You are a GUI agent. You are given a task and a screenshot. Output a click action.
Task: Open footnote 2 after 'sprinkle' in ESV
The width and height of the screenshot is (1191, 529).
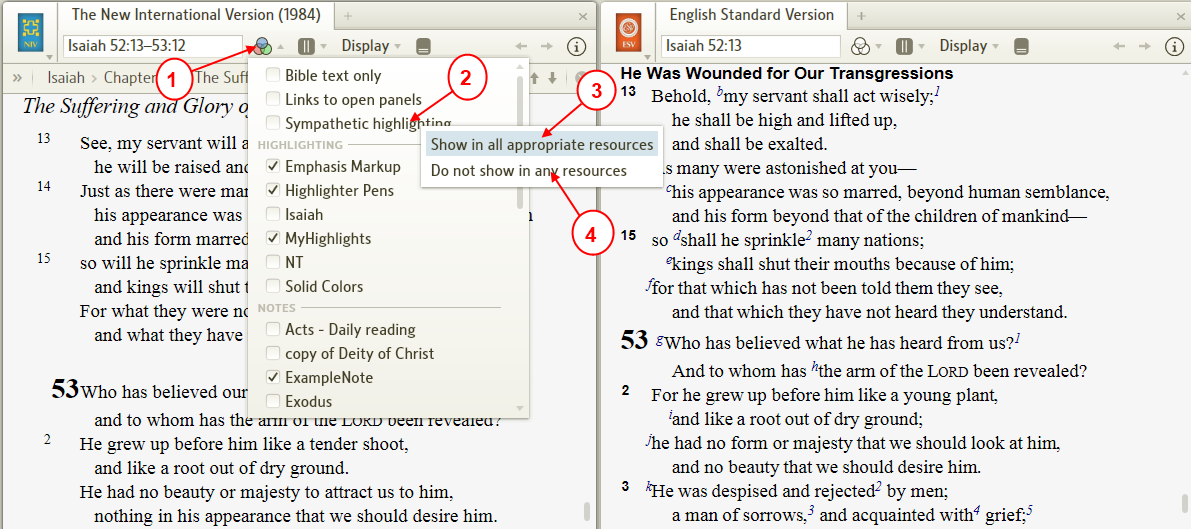(810, 237)
